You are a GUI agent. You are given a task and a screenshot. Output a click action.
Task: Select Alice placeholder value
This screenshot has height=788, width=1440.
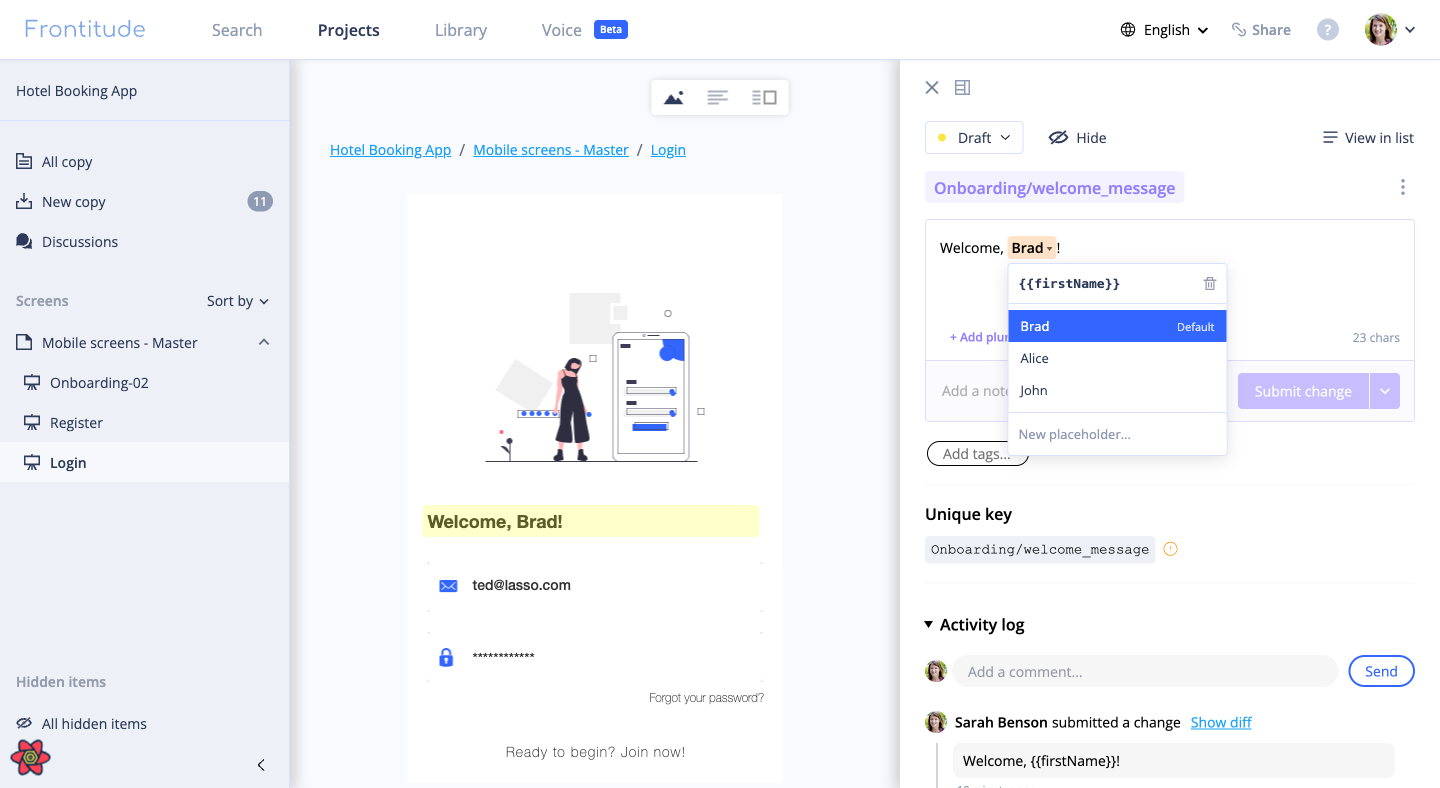[x=1117, y=358]
